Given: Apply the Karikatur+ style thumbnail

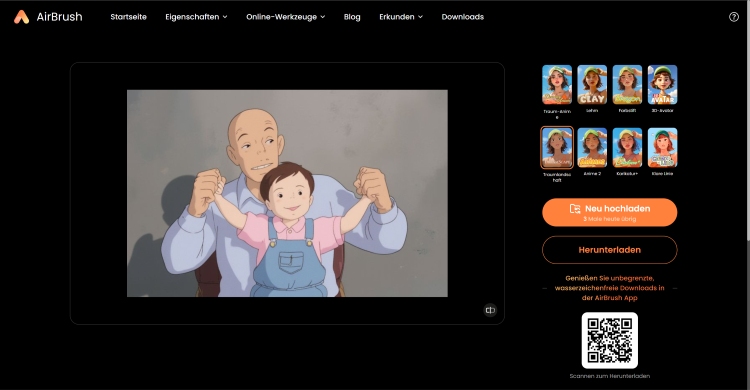Looking at the screenshot, I should coord(627,148).
